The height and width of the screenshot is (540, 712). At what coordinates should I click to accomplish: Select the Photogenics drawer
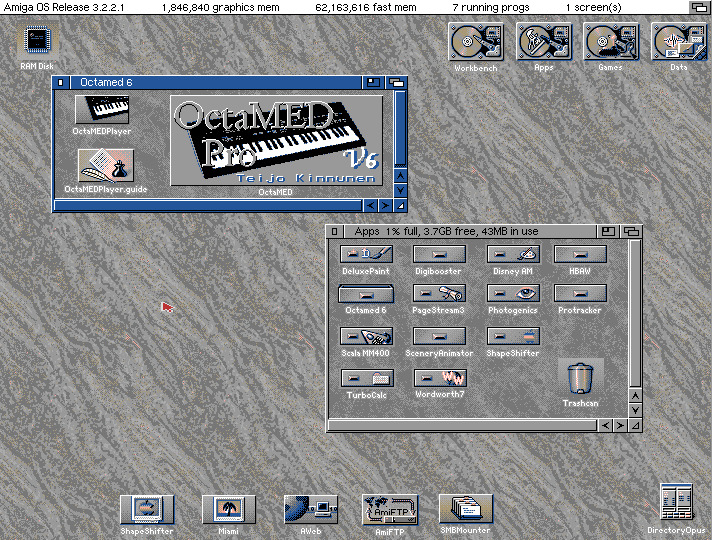point(513,293)
